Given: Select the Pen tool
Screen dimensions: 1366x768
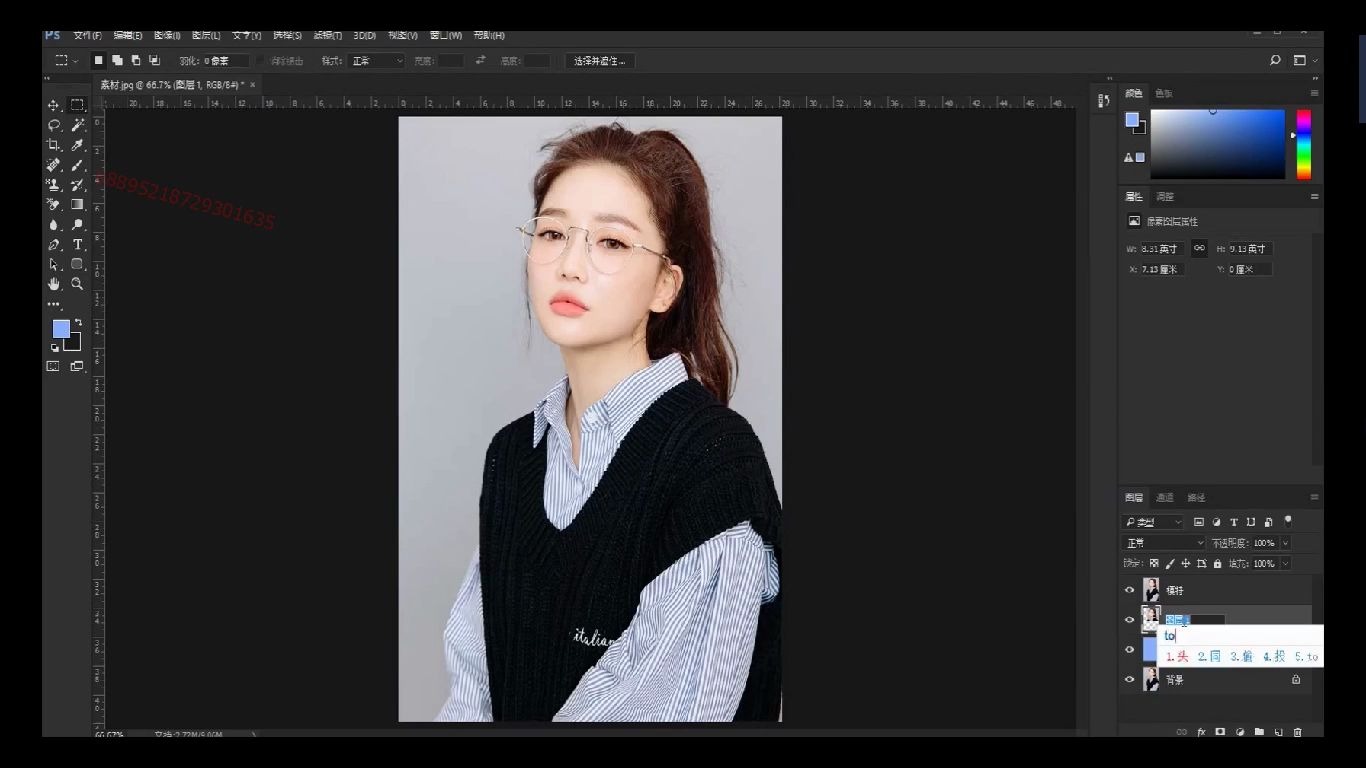Looking at the screenshot, I should point(53,244).
